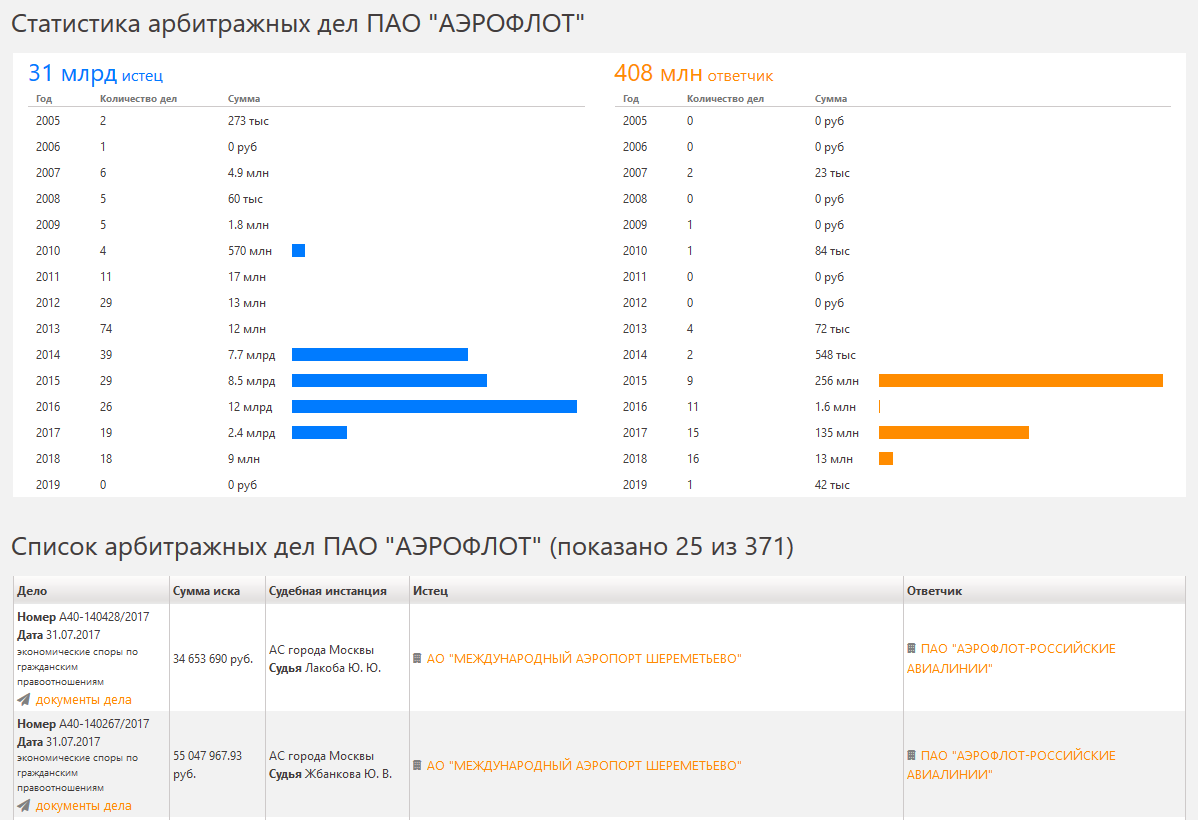Open plaintiff link АО 'Международный аэропорт Шереметьево' in case A40-140428/2017
Image resolution: width=1198 pixels, height=820 pixels.
pyautogui.click(x=584, y=659)
